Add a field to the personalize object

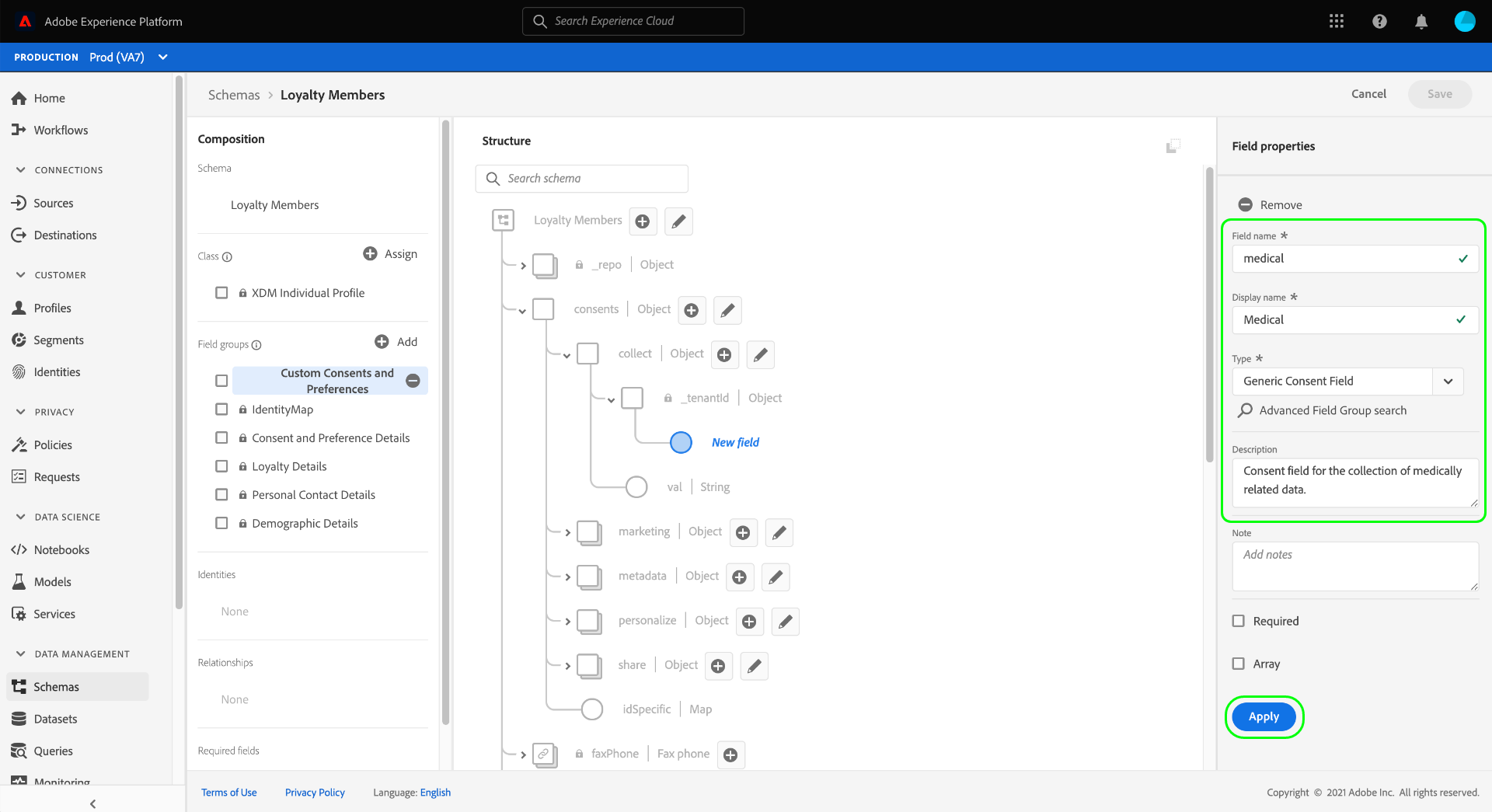tap(749, 621)
